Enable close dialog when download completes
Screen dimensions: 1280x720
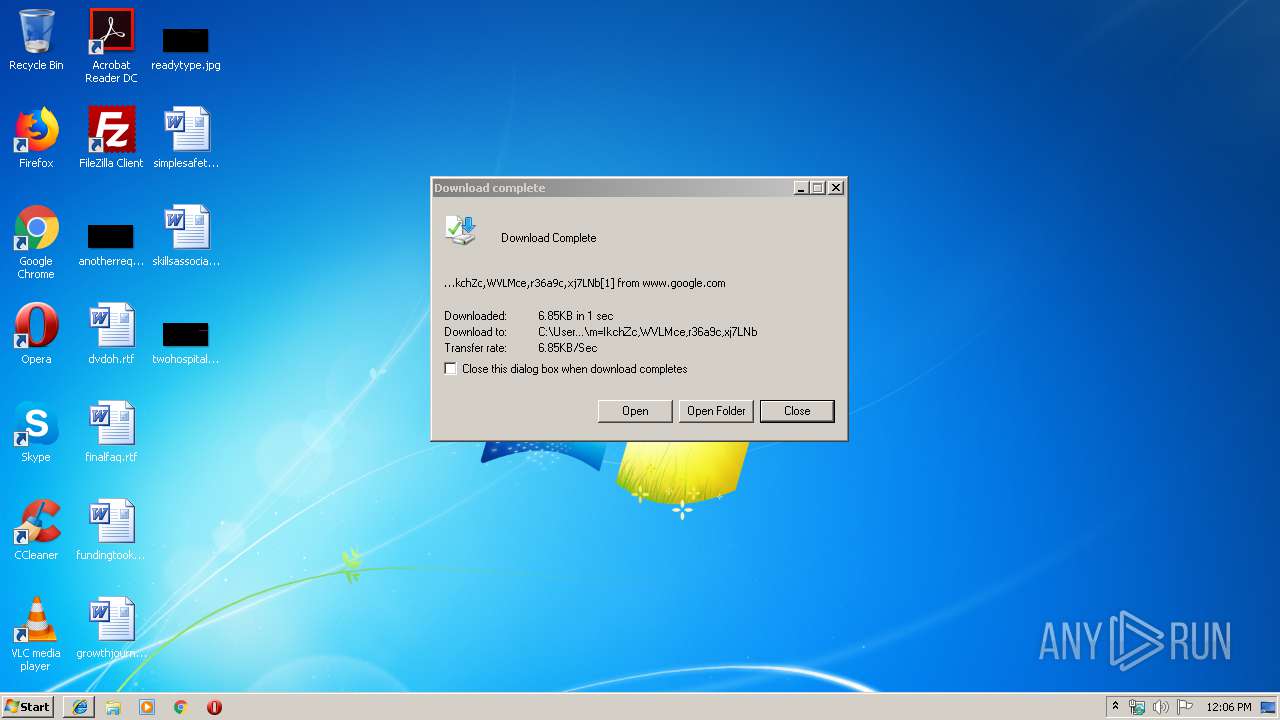click(451, 369)
